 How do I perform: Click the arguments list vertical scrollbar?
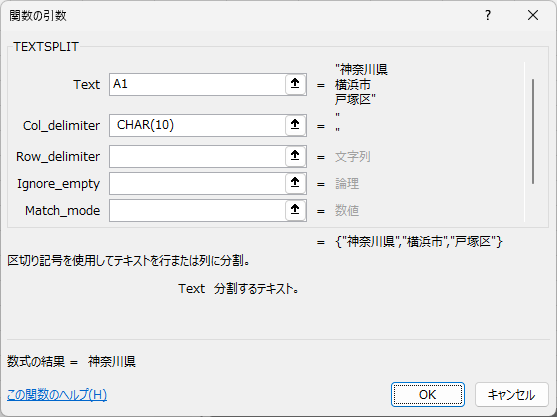533,131
